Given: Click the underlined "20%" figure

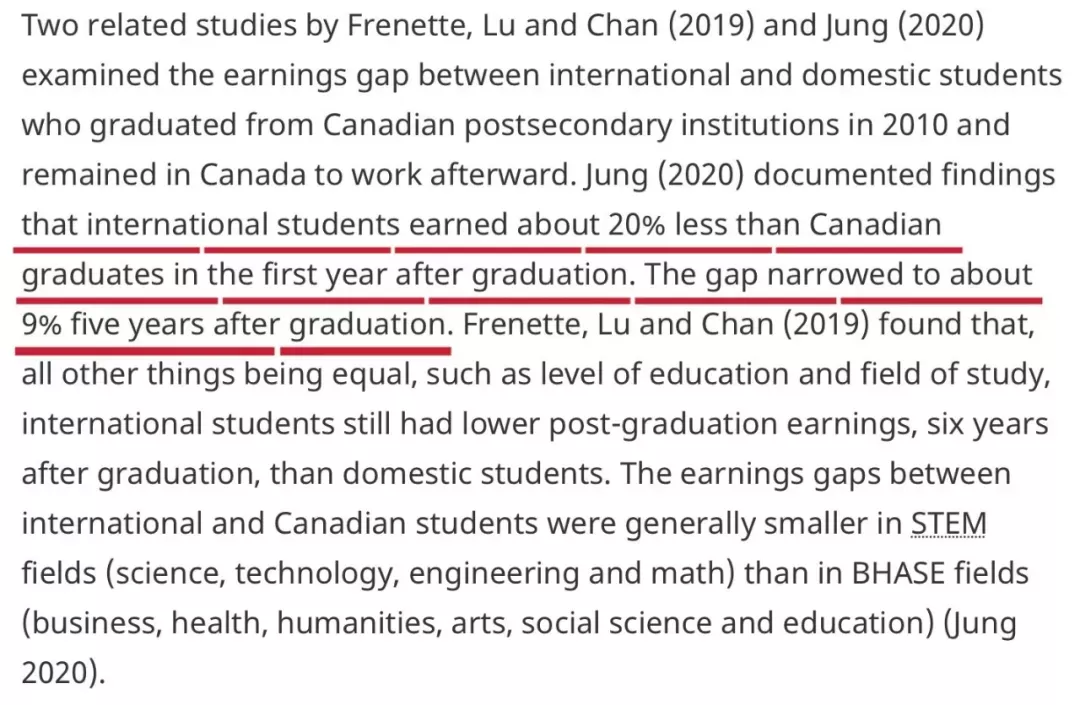Looking at the screenshot, I should coord(636,225).
